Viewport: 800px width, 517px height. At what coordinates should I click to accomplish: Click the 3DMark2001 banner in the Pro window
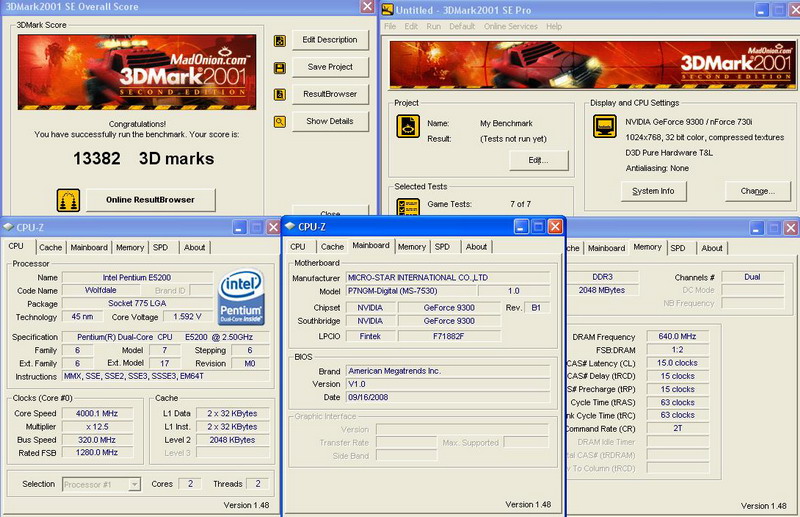tap(592, 65)
